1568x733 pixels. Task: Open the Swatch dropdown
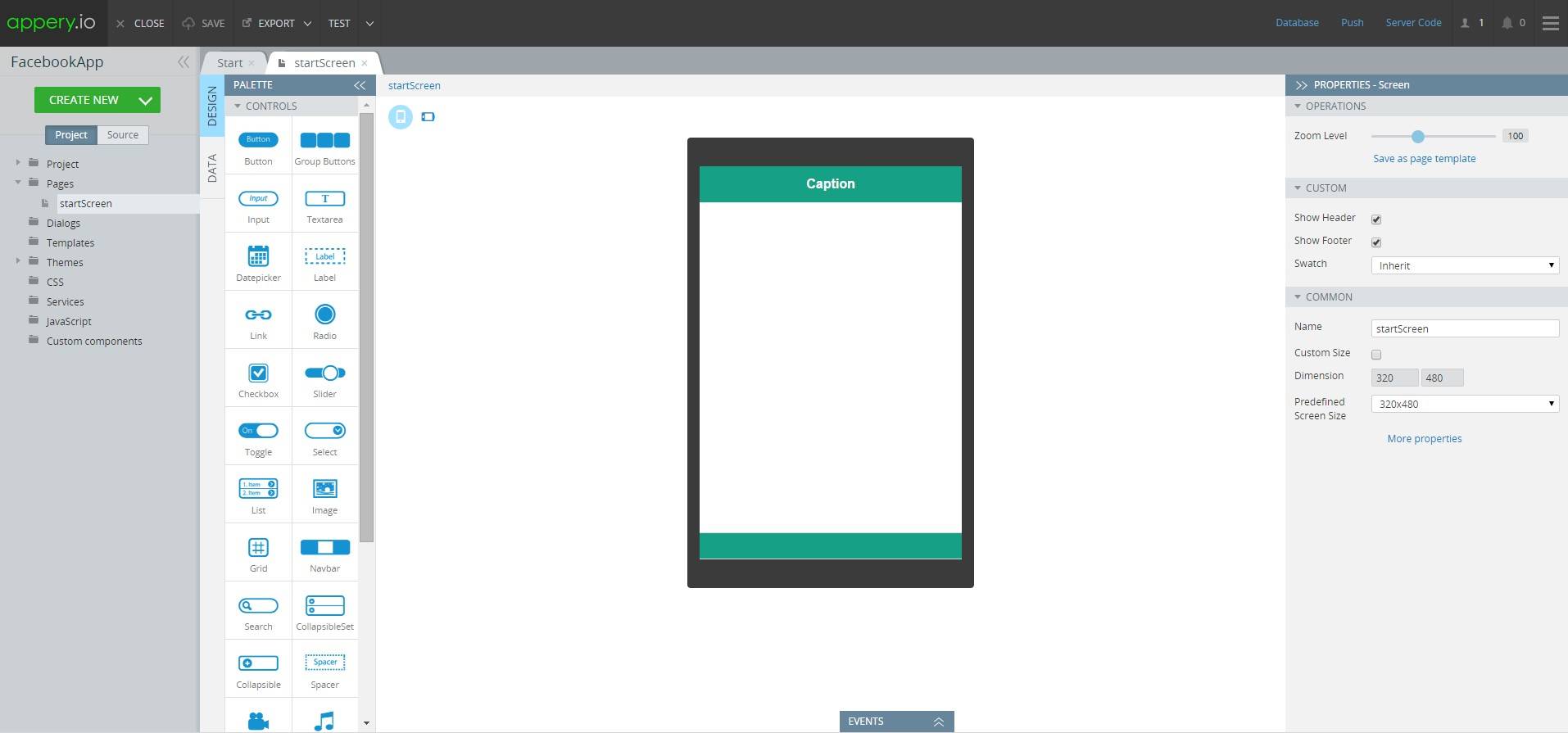tap(1464, 265)
